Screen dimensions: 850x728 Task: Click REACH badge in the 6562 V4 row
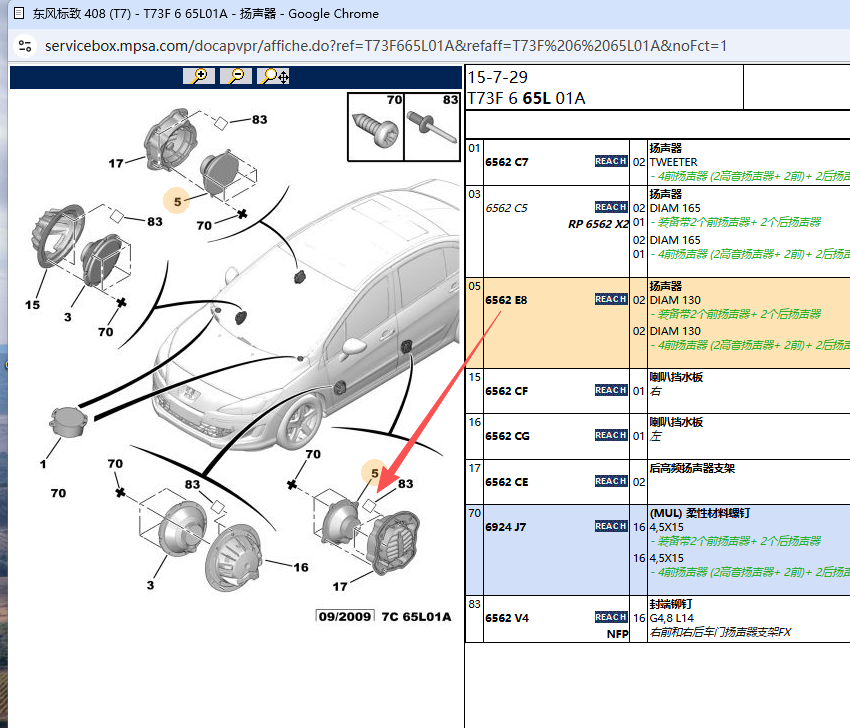point(611,617)
